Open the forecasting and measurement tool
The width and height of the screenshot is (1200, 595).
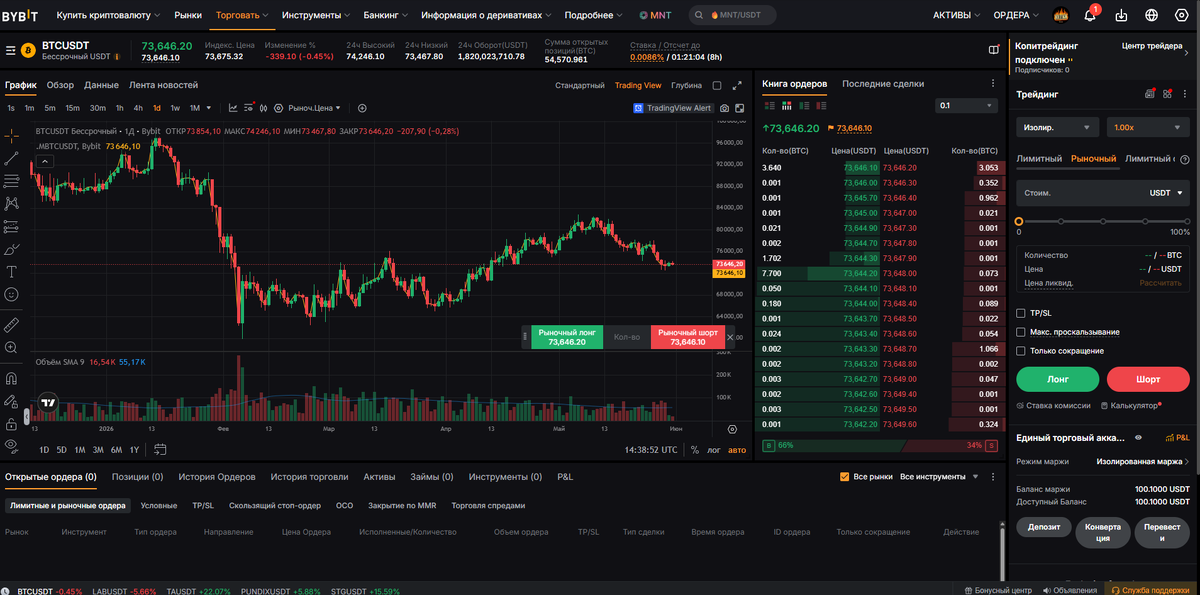tap(11, 226)
